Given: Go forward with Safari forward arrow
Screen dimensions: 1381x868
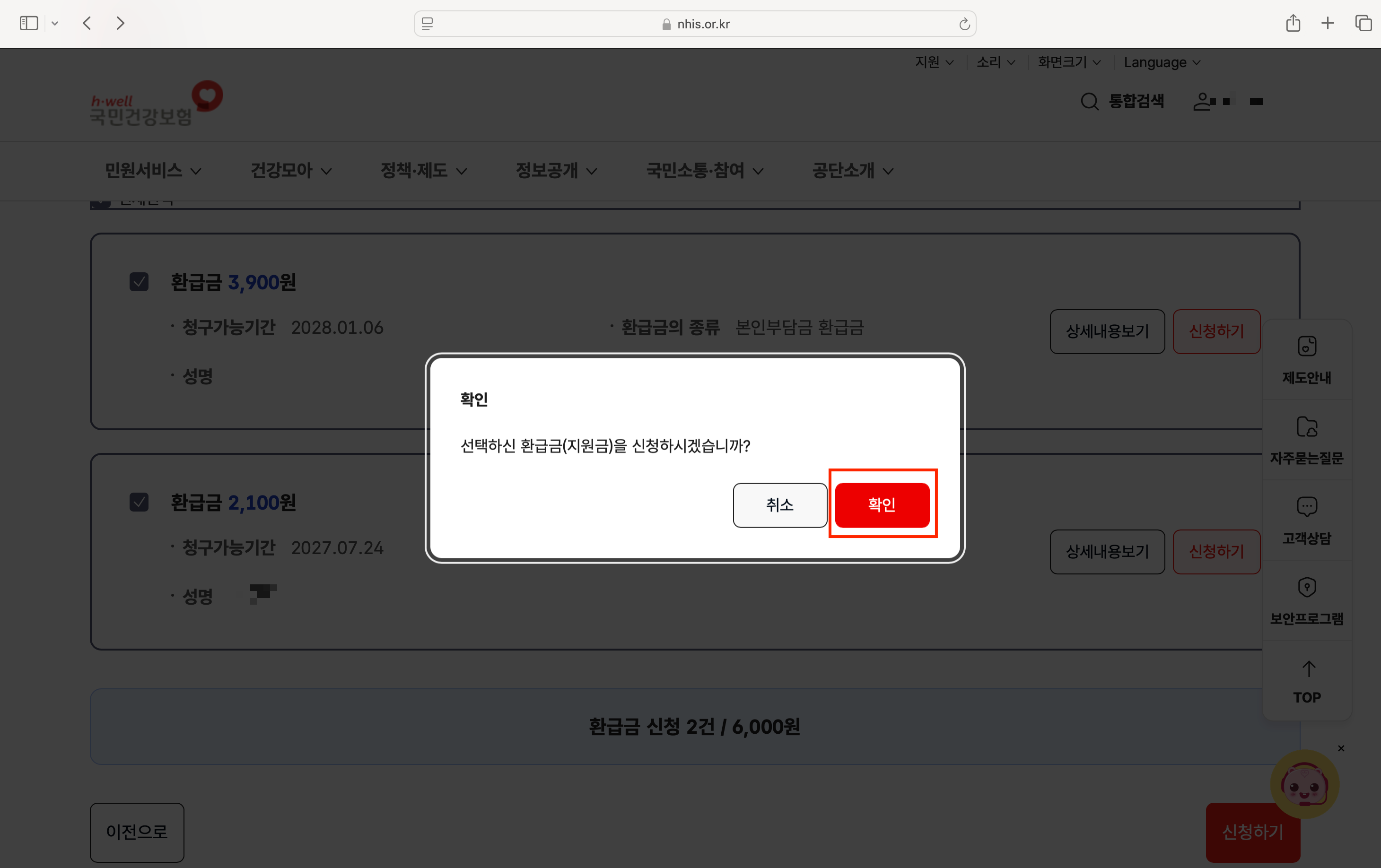Looking at the screenshot, I should coord(120,24).
